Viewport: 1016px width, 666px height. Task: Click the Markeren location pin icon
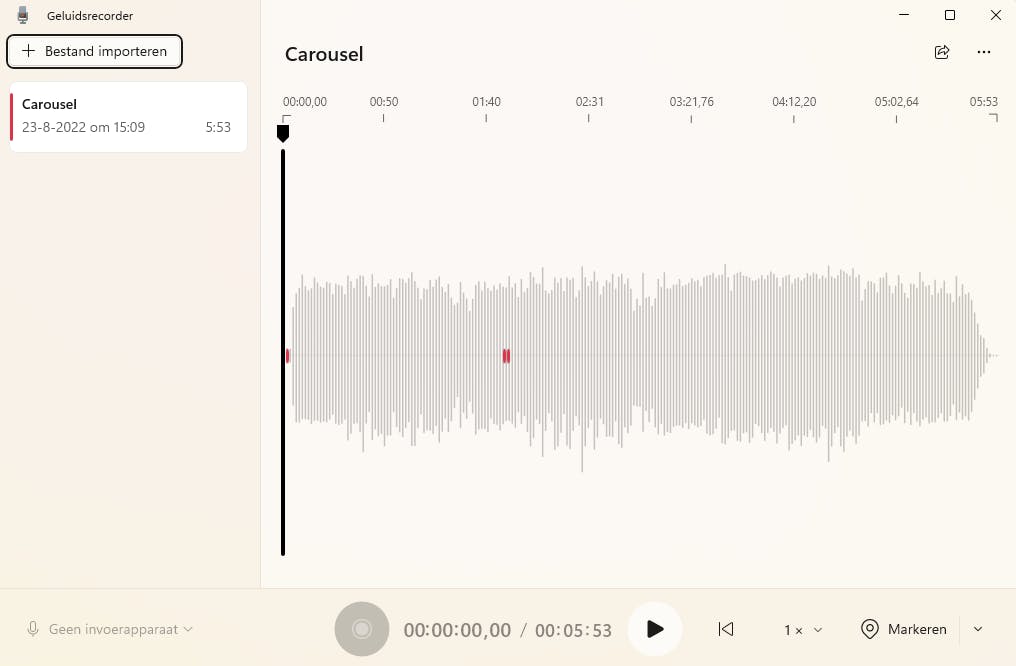870,629
